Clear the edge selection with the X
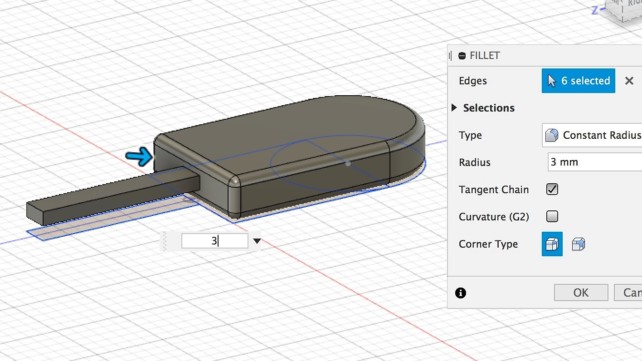This screenshot has width=642, height=361. point(629,81)
